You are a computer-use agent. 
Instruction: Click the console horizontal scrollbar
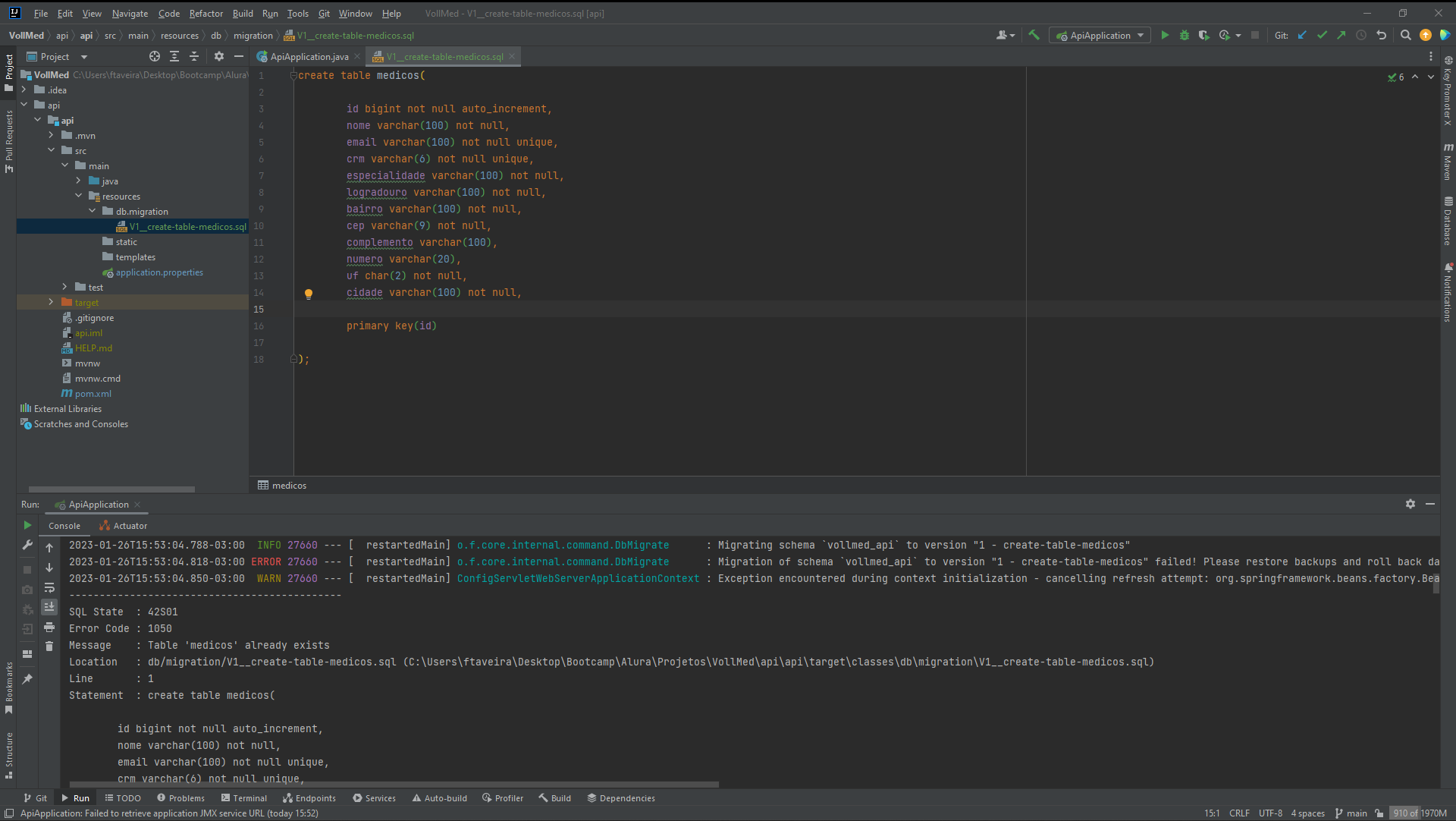coord(394,784)
